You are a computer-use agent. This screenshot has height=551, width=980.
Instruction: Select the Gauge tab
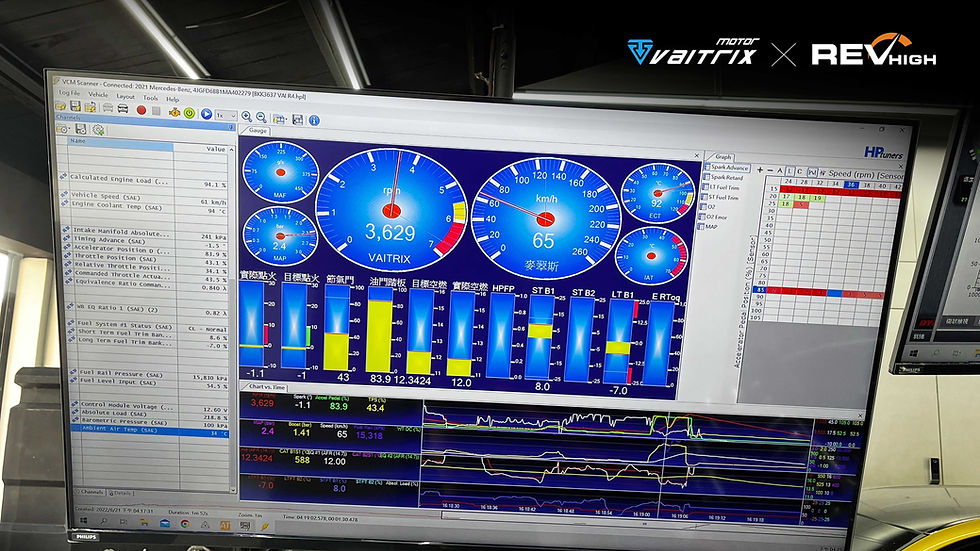258,131
